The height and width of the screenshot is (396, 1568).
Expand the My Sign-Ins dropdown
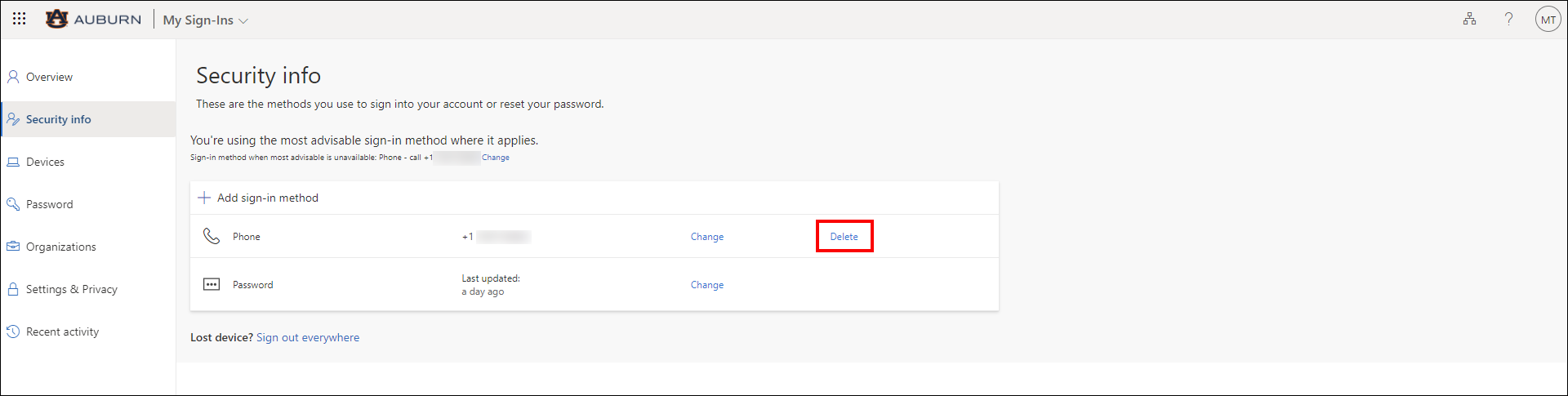coord(205,20)
